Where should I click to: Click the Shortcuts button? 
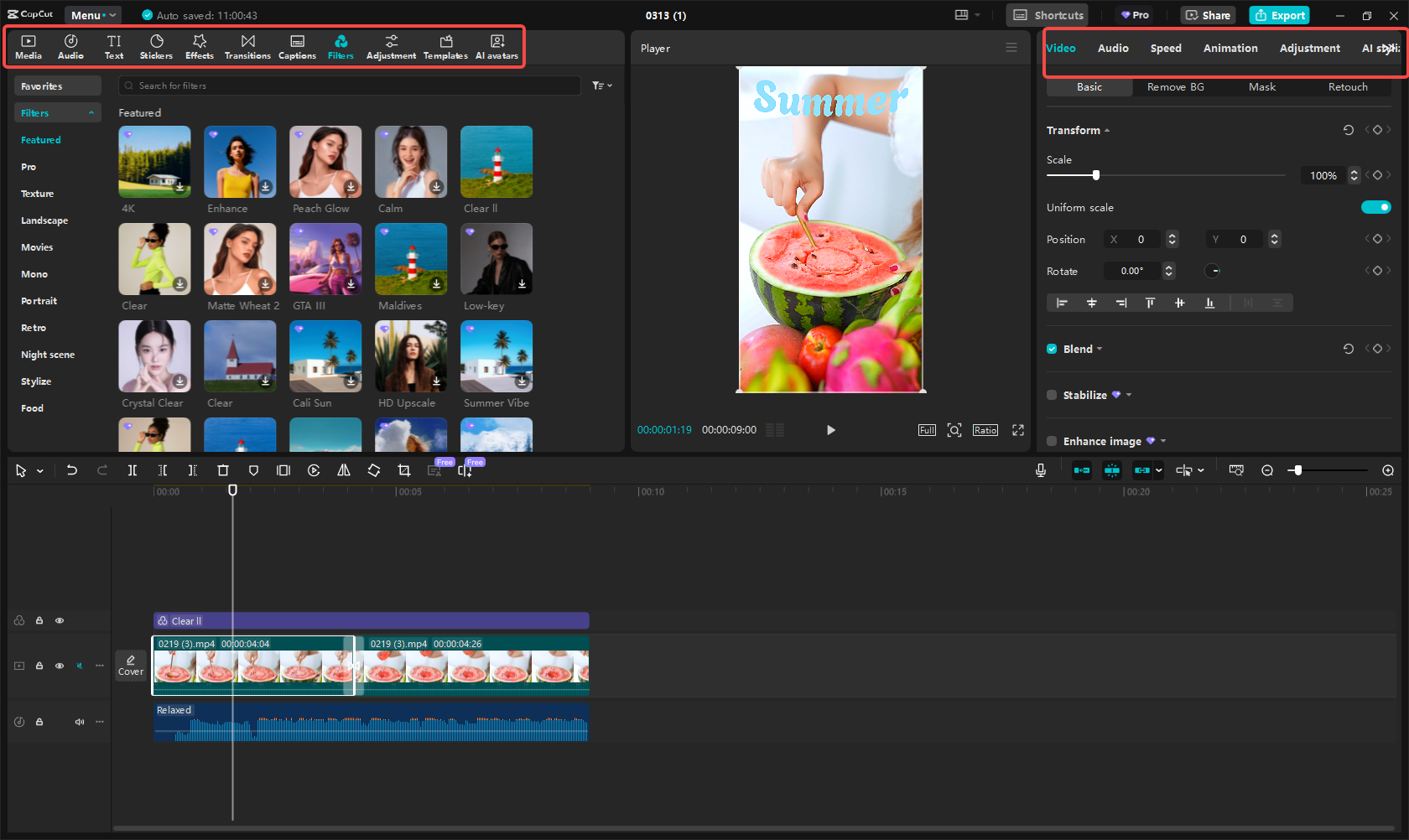[1048, 15]
